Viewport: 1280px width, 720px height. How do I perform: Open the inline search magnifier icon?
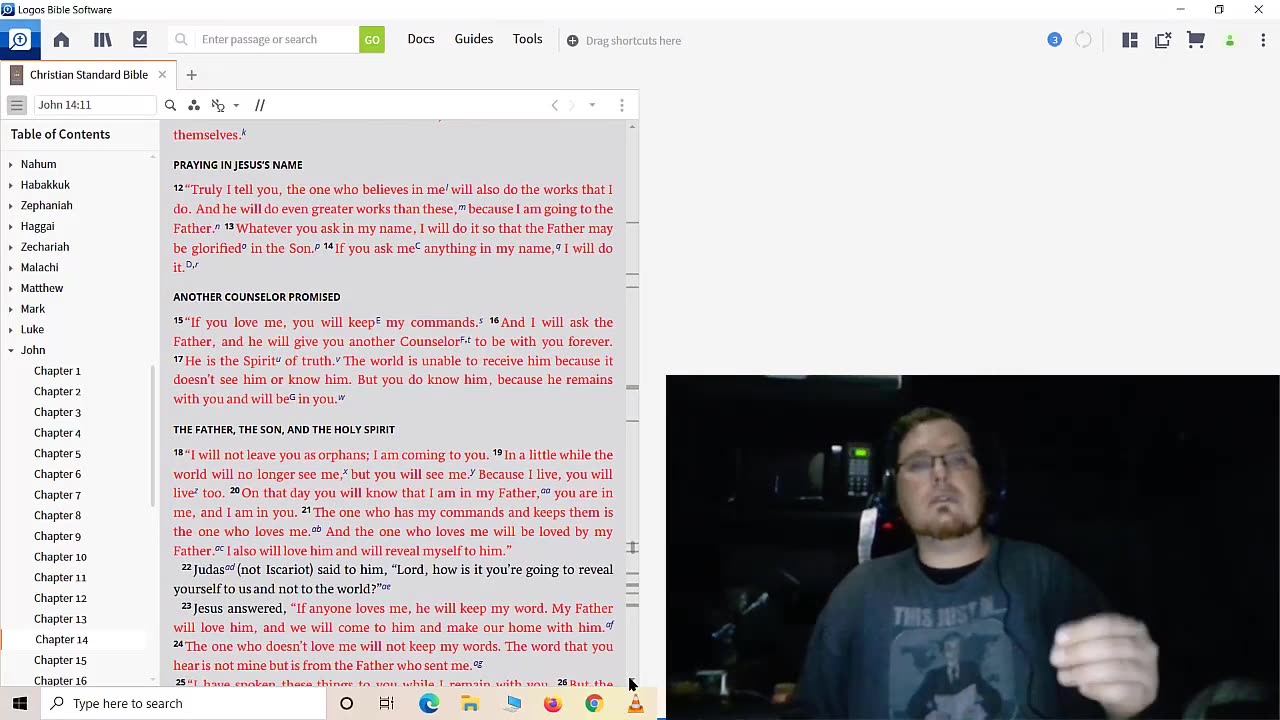170,105
